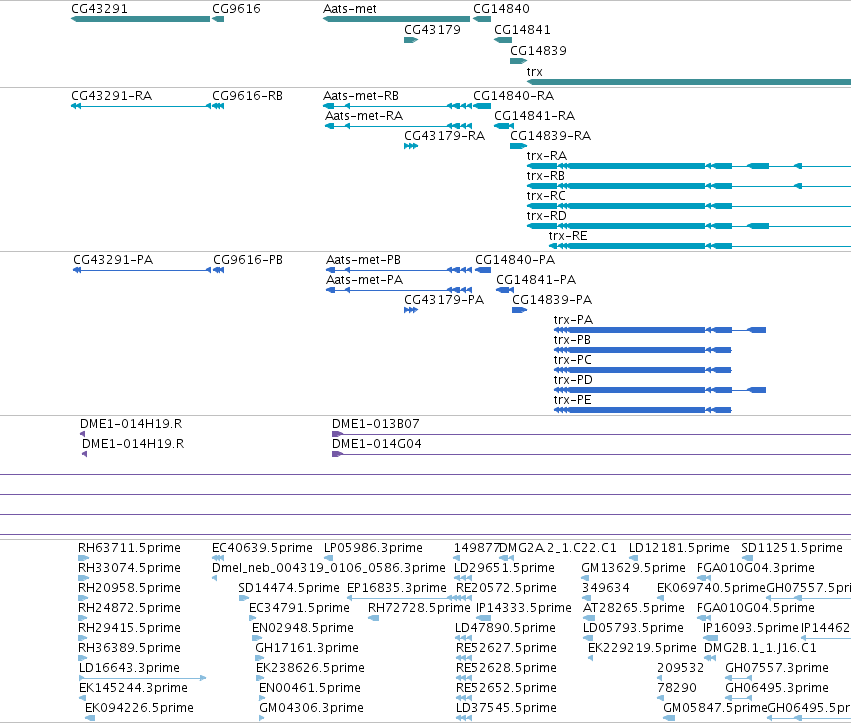This screenshot has height=723, width=851.
Task: Click the RH63711.5prime EST label
Action: click(x=129, y=548)
